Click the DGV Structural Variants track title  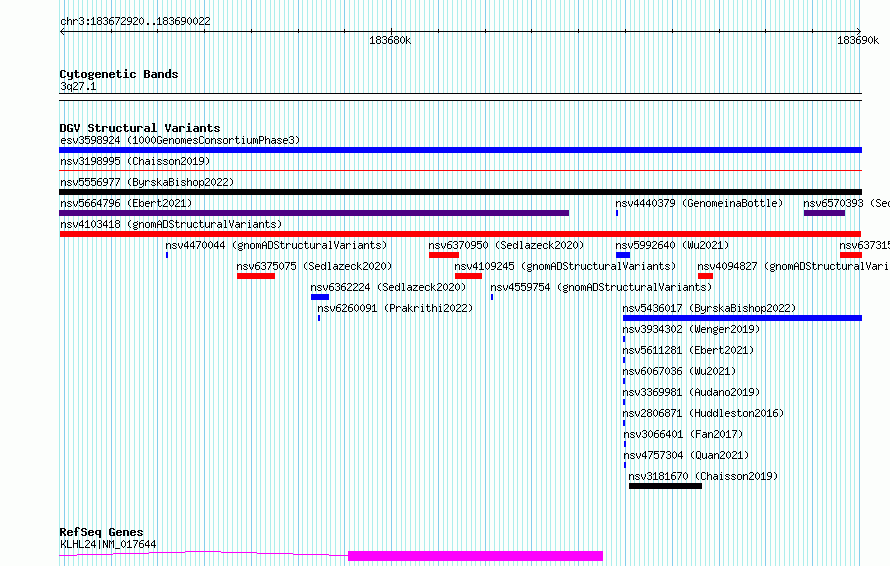point(140,128)
